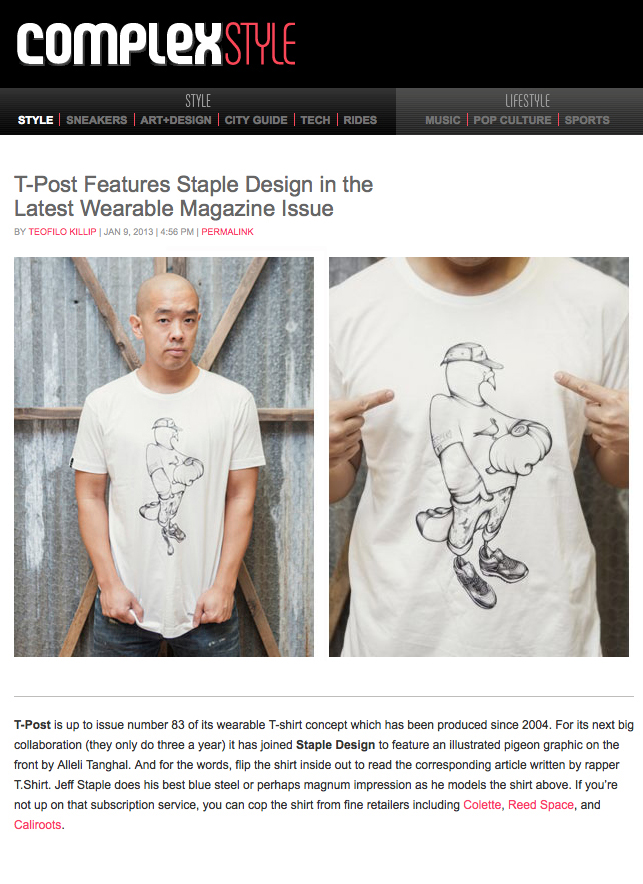Open the Music lifestyle section
The image size is (643, 884).
(442, 120)
